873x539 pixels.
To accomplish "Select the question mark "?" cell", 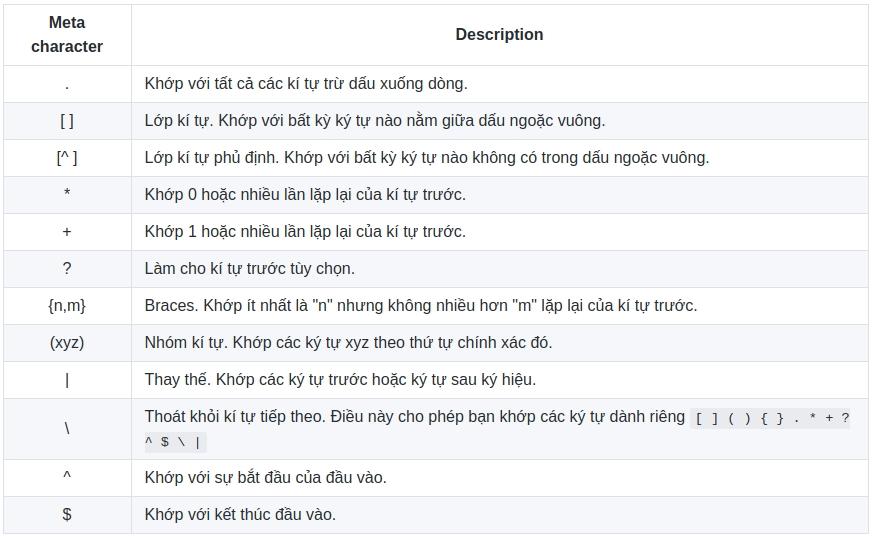I will pos(67,269).
